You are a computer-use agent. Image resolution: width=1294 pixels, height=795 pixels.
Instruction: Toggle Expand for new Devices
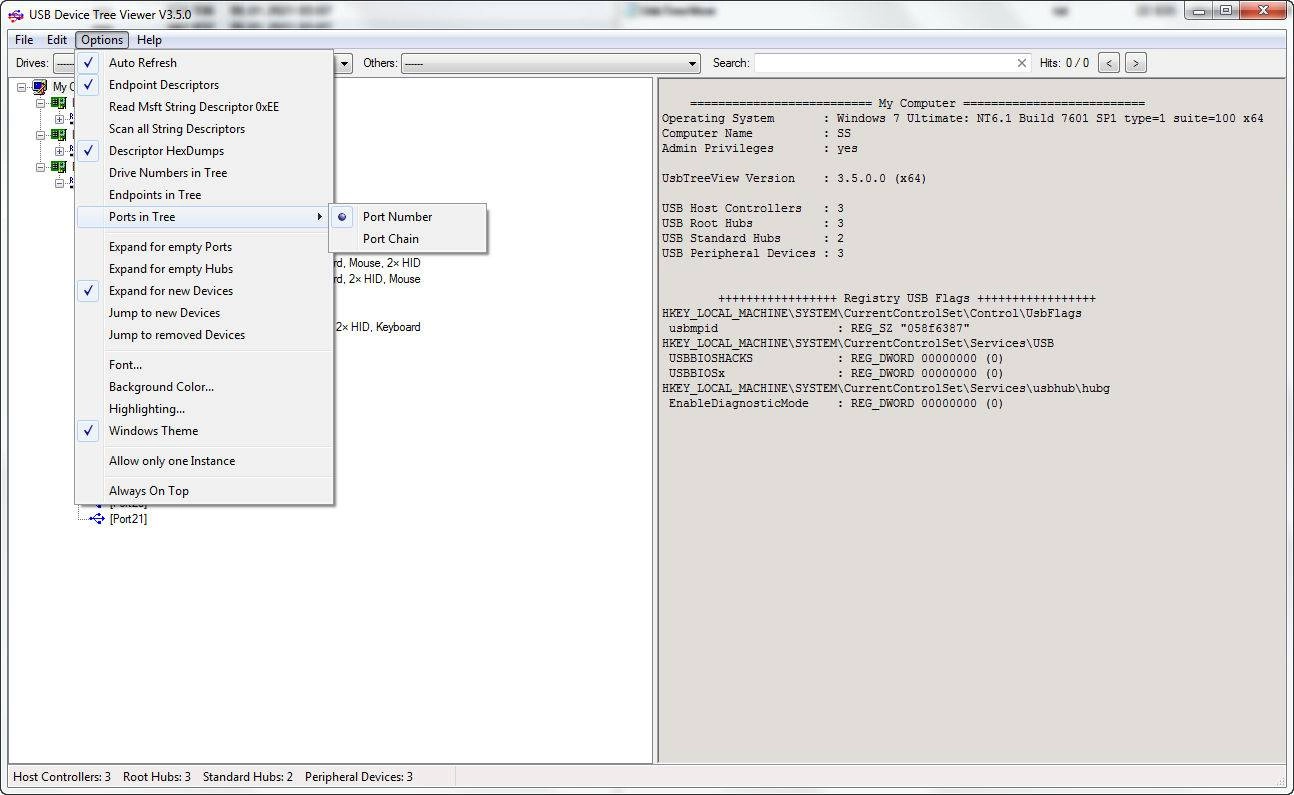click(x=204, y=291)
